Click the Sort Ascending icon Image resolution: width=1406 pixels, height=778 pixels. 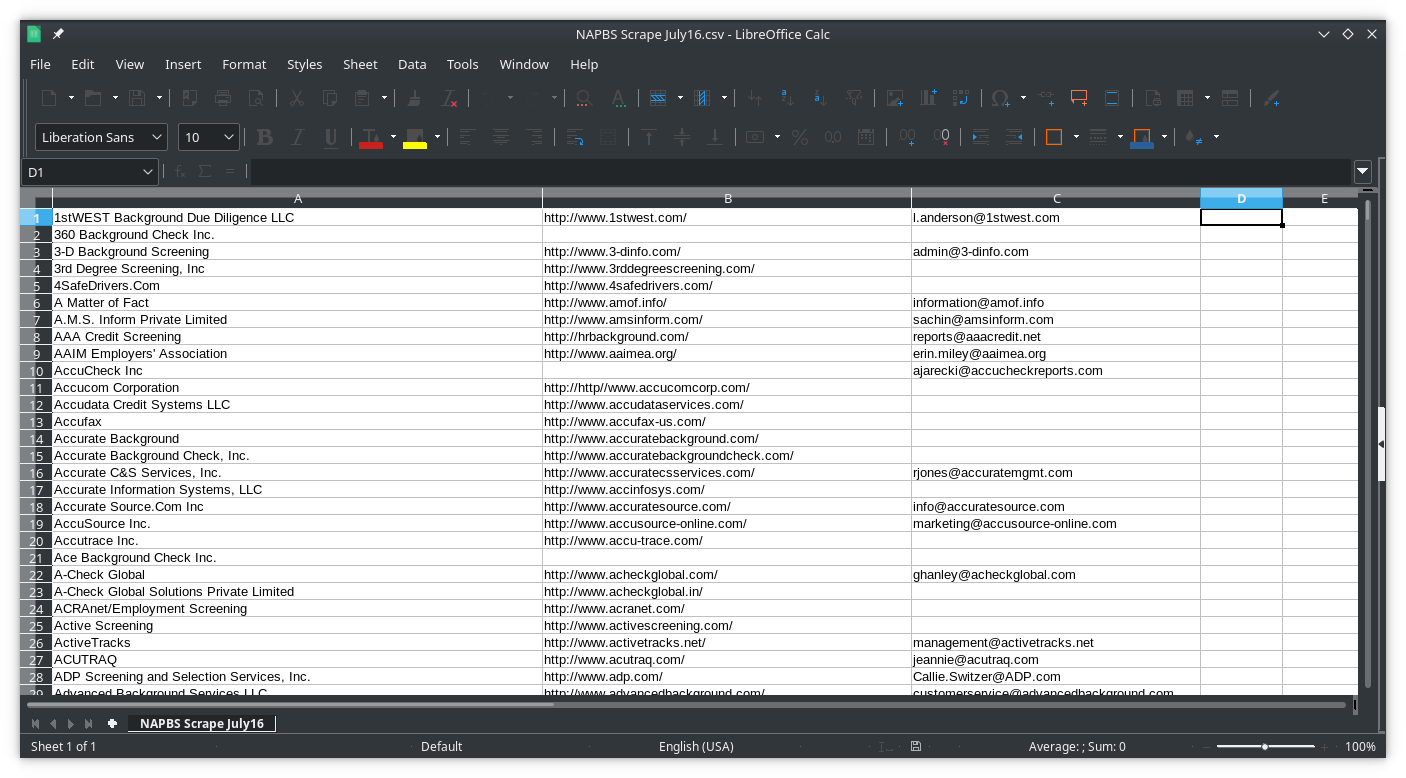788,98
